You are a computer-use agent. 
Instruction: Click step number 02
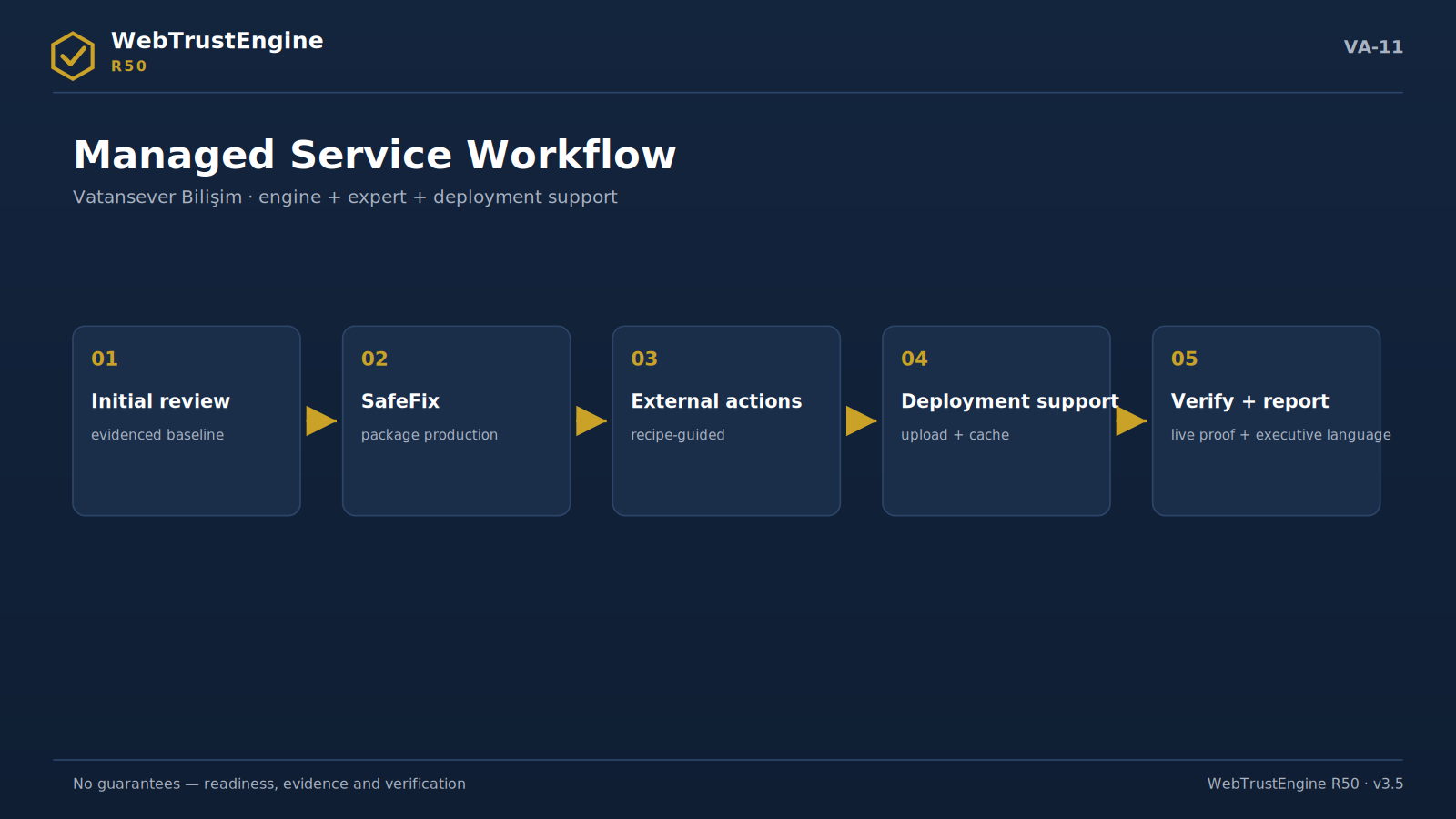375,359
